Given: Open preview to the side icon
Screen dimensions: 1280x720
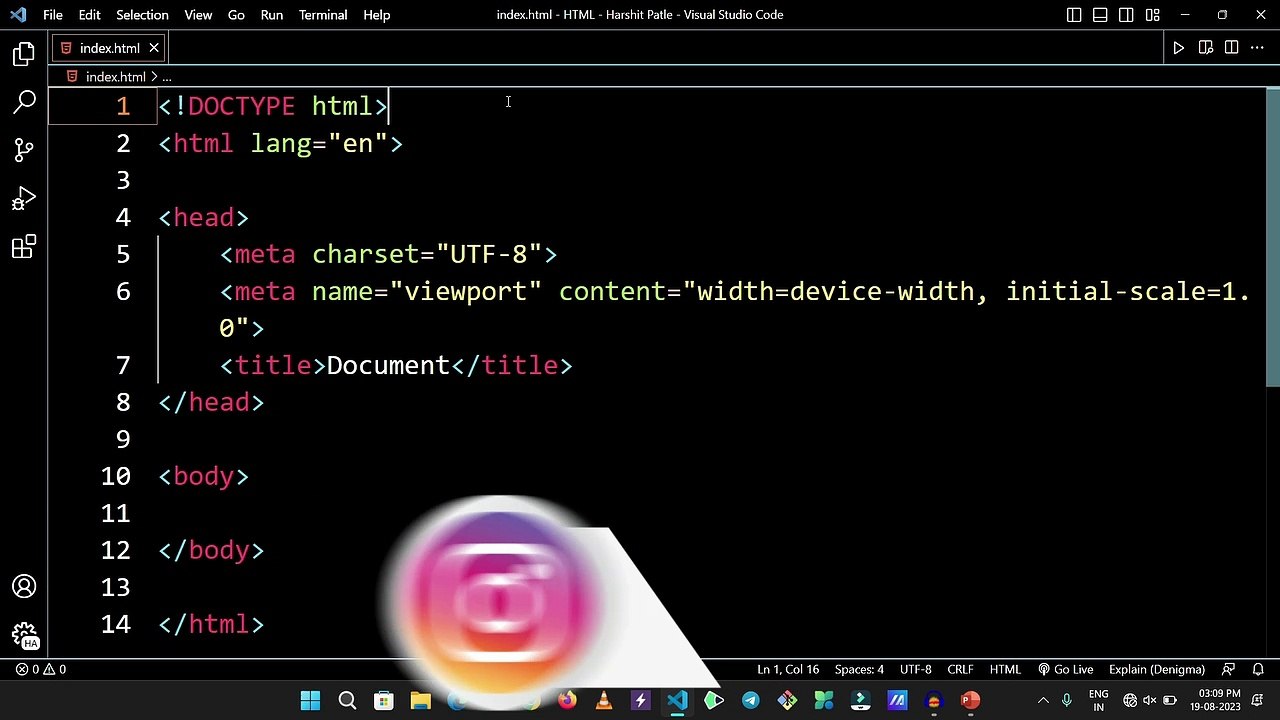Looking at the screenshot, I should pos(1205,48).
